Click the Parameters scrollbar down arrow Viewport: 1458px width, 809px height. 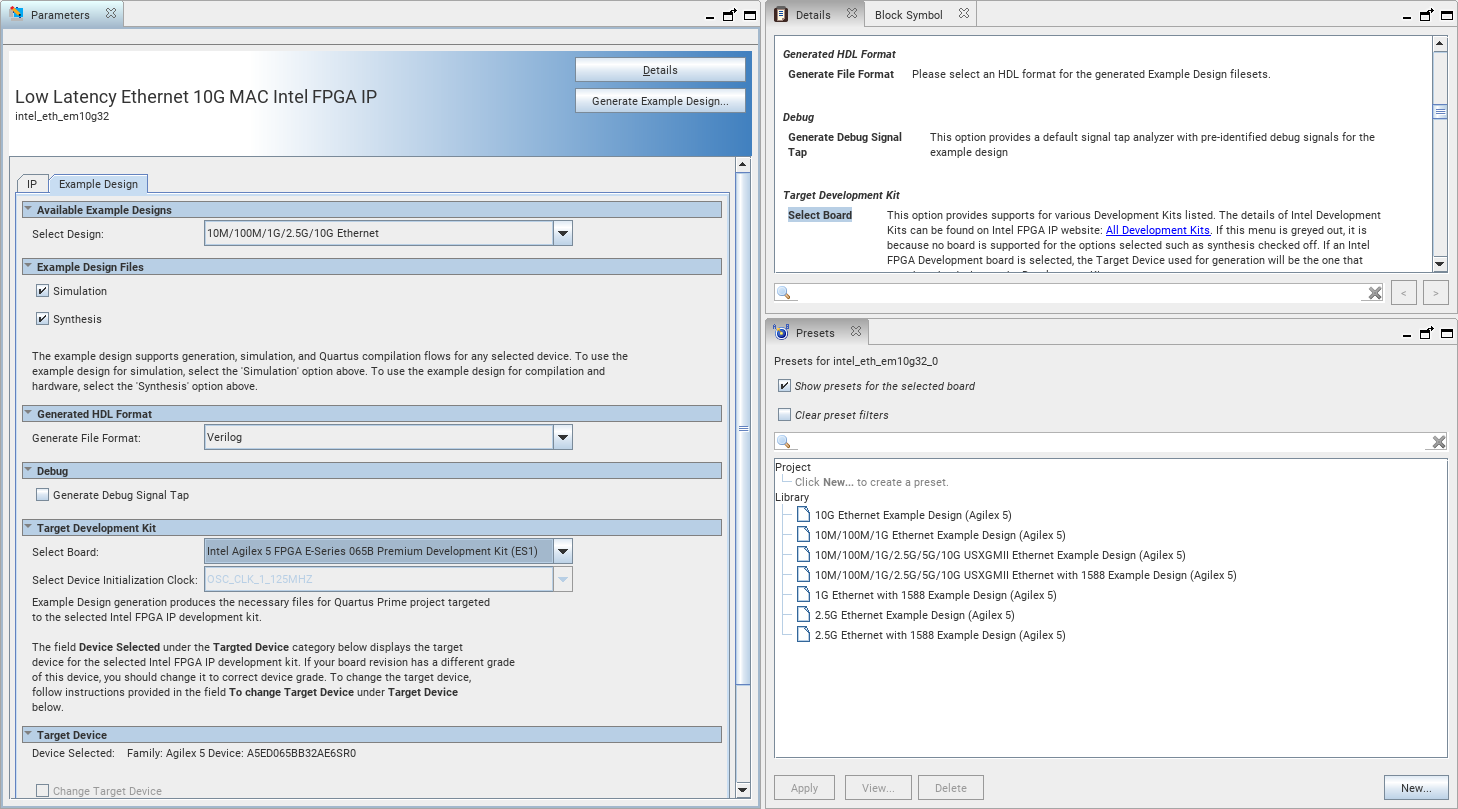tap(743, 790)
